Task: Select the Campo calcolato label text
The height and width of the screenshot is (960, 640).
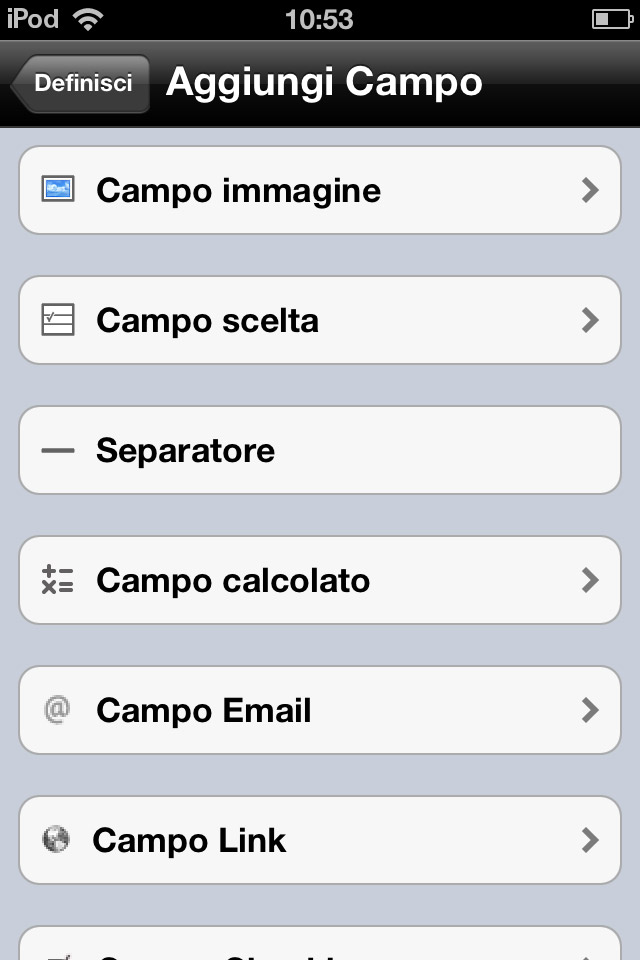Action: (x=233, y=580)
